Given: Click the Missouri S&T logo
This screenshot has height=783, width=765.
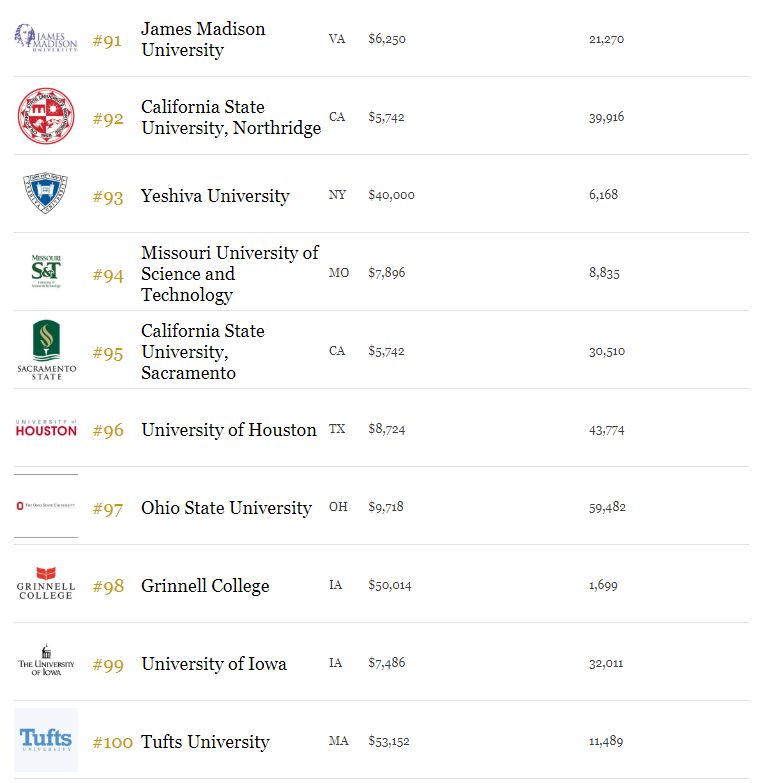Looking at the screenshot, I should coord(46,272).
